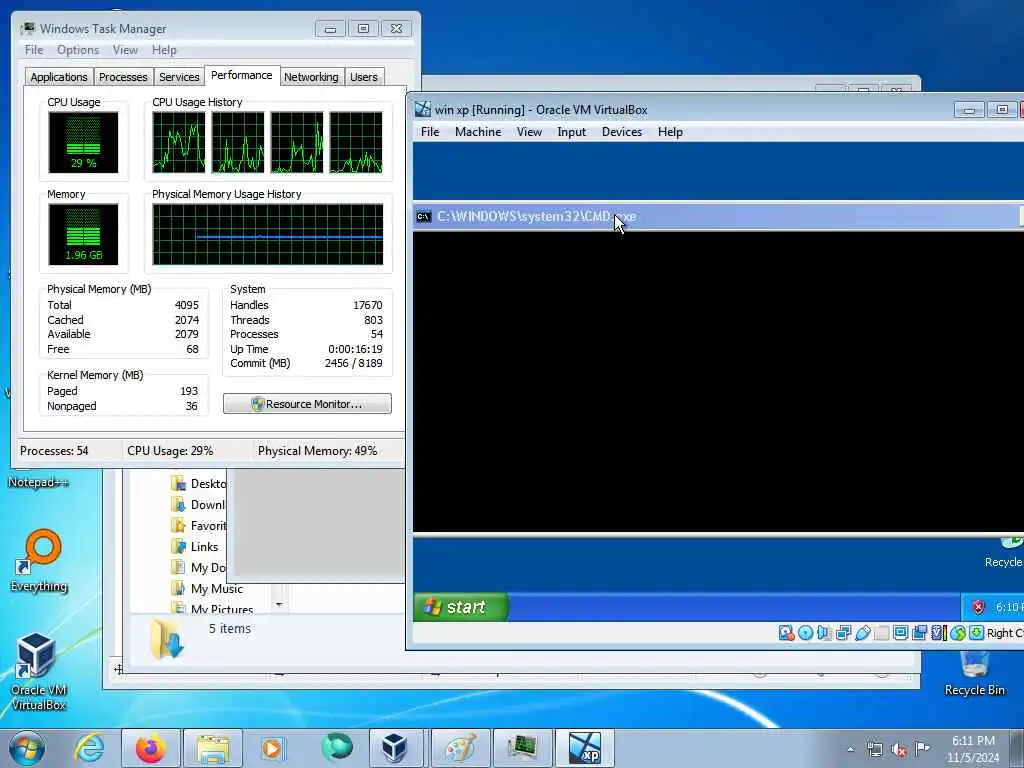The height and width of the screenshot is (768, 1024).
Task: Click win xp VM taskbar button
Action: point(584,748)
